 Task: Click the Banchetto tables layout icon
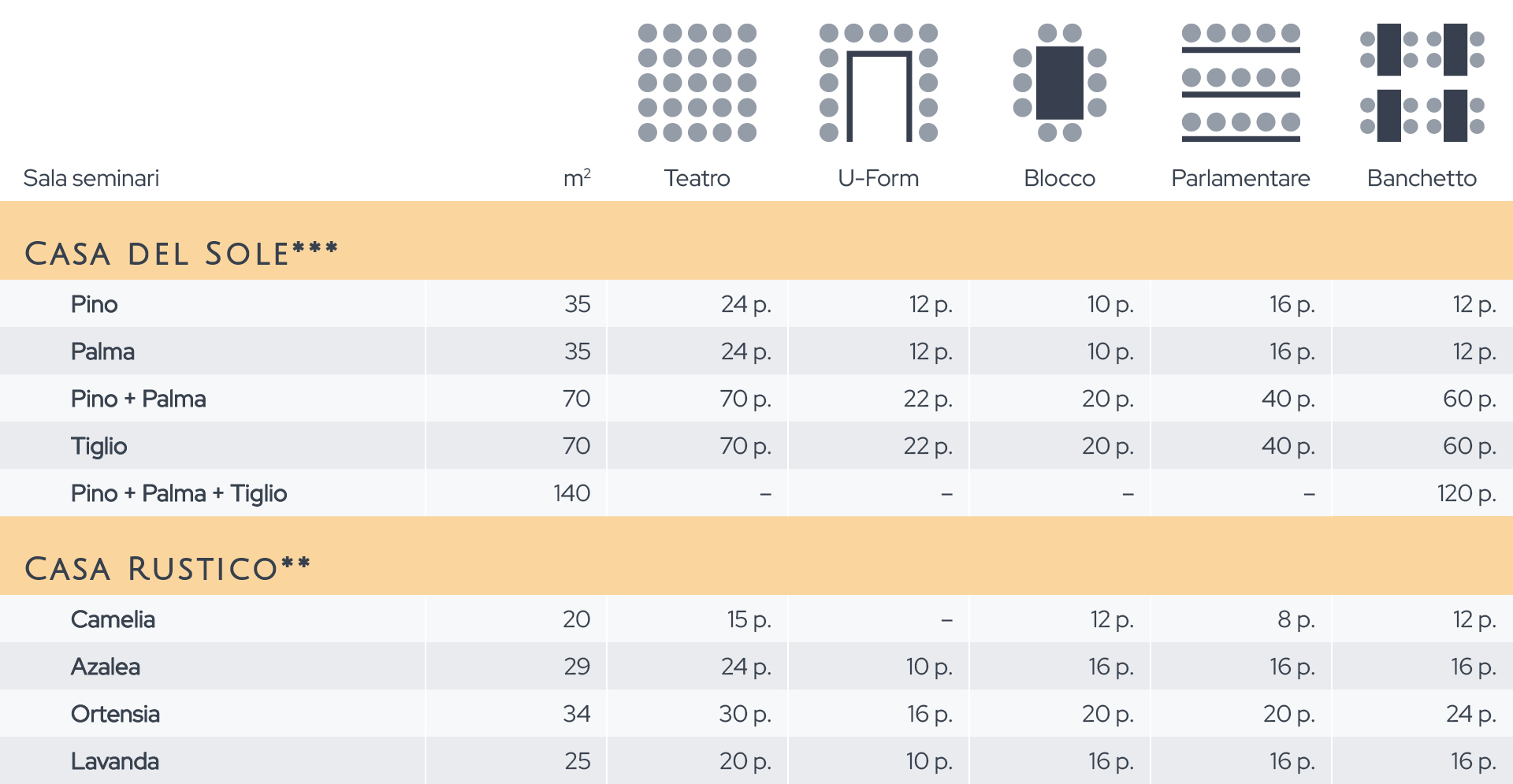click(x=1422, y=83)
